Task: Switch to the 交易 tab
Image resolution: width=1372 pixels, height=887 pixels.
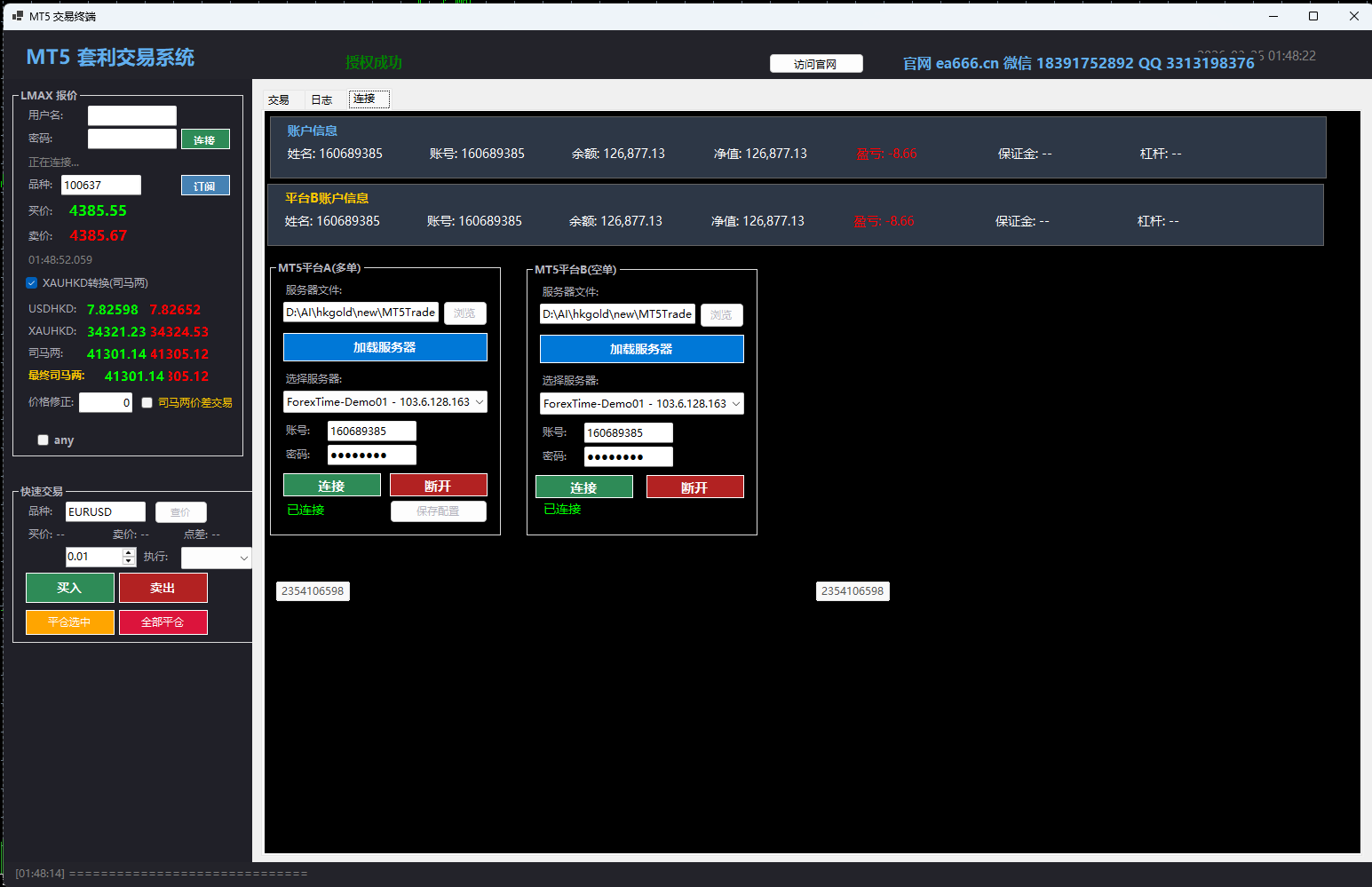Action: pos(279,100)
